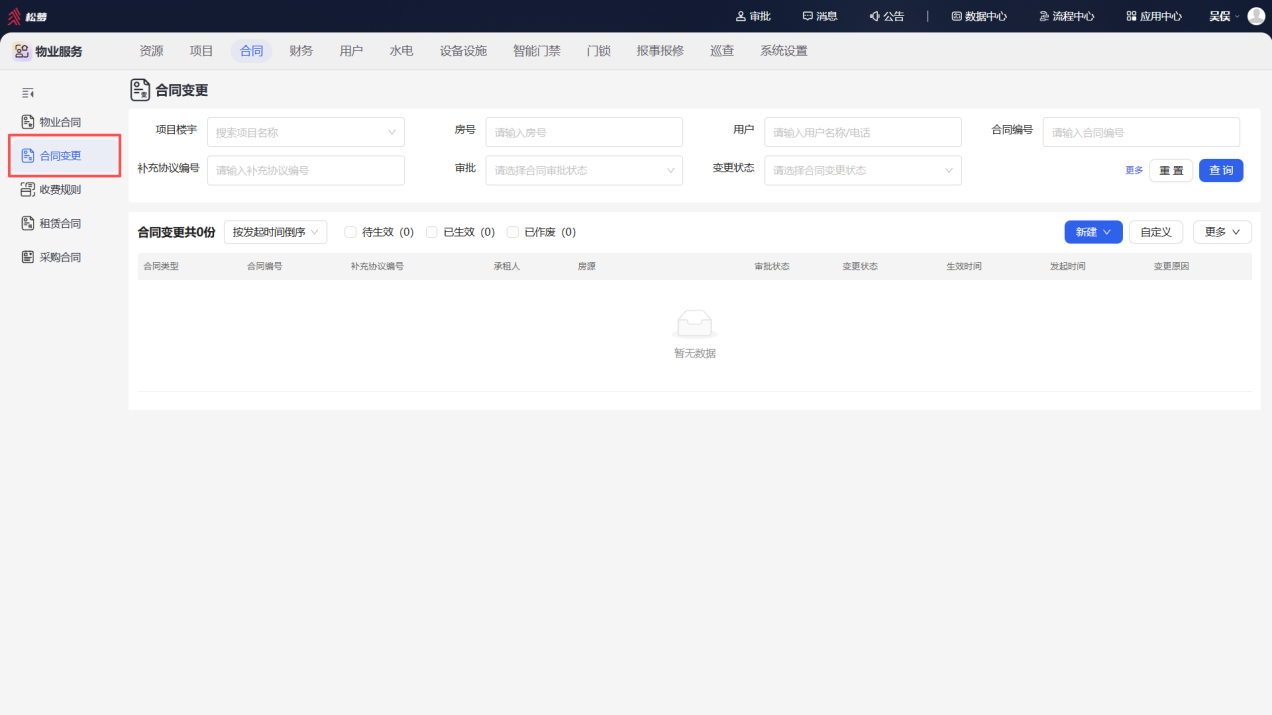Screen dimensions: 1272x715
Task: Click the 收费规则 sidebar icon
Action: pyautogui.click(x=28, y=190)
